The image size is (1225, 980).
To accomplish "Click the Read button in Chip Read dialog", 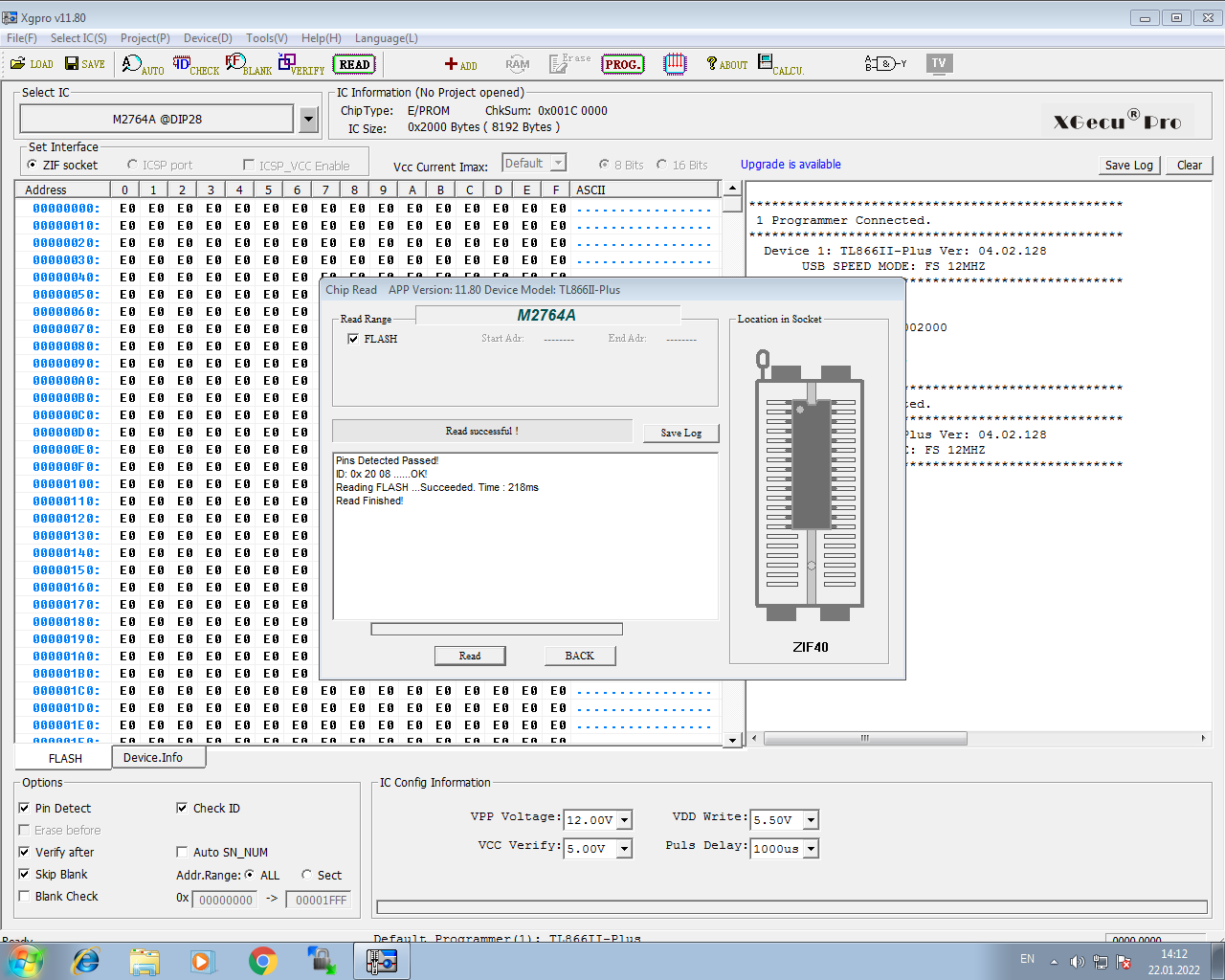I will pyautogui.click(x=470, y=656).
